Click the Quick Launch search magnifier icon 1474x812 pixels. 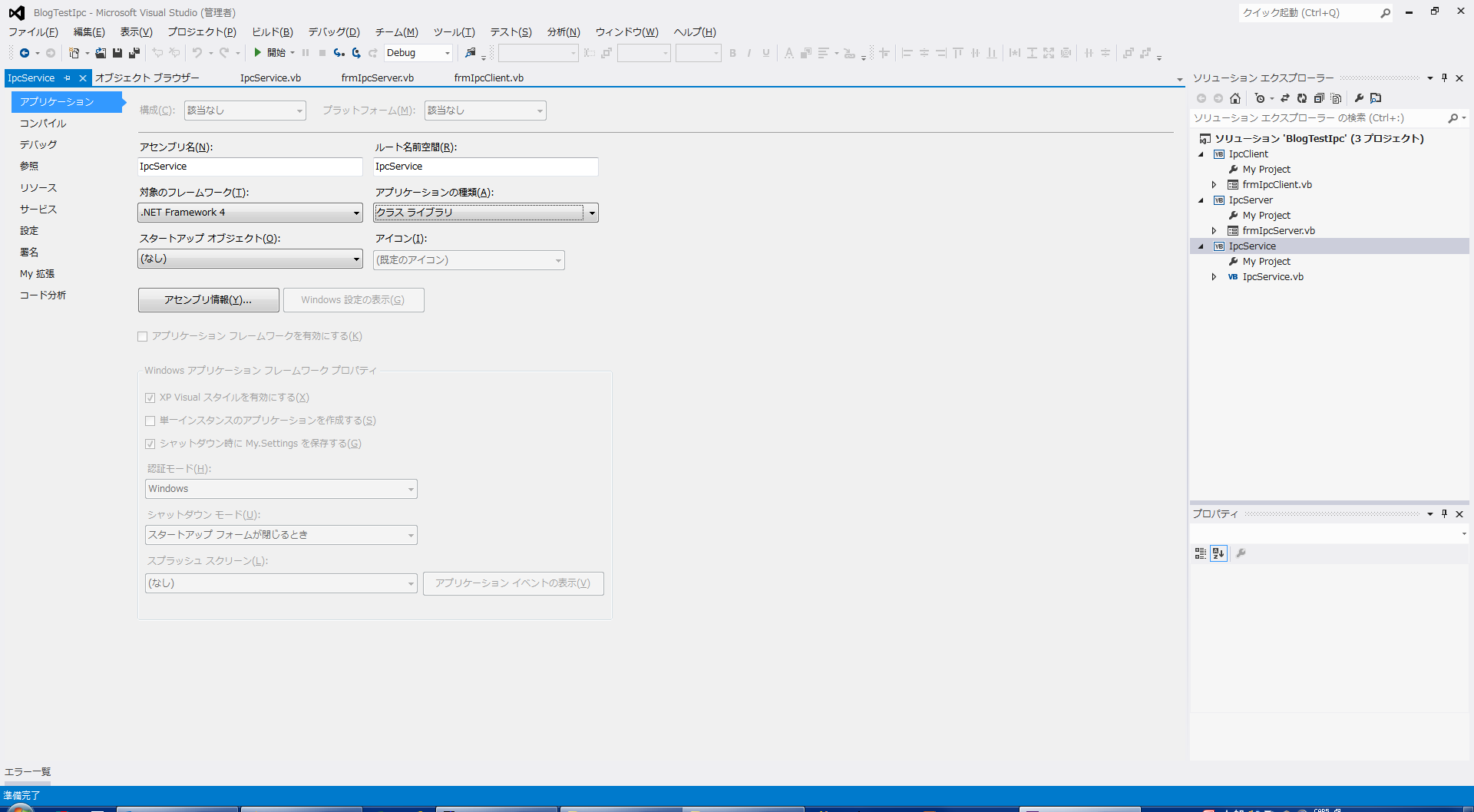coord(1386,13)
